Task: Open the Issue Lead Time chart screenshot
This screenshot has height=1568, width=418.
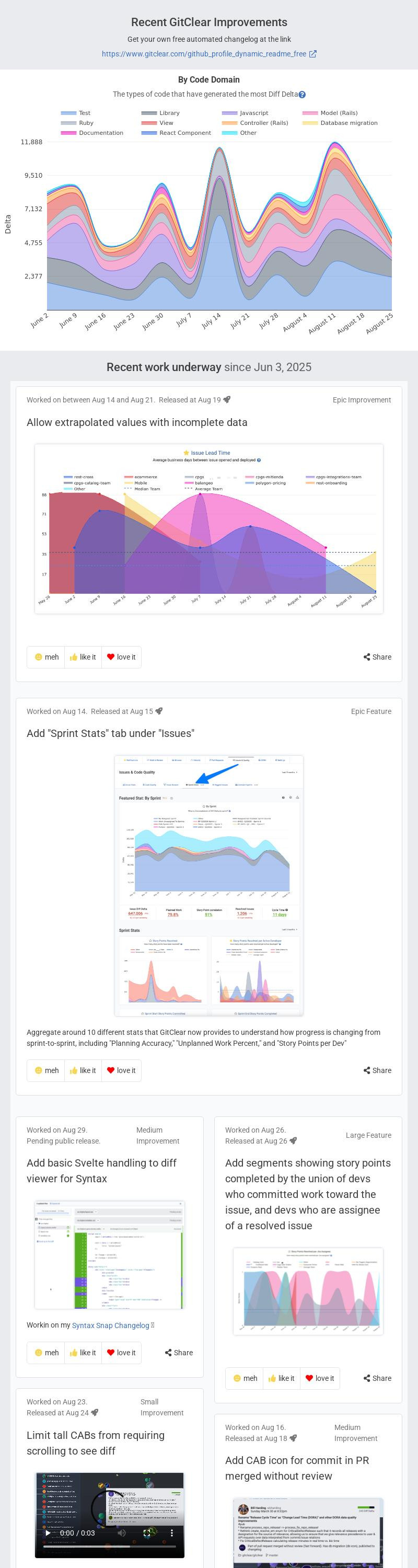Action: click(x=208, y=529)
